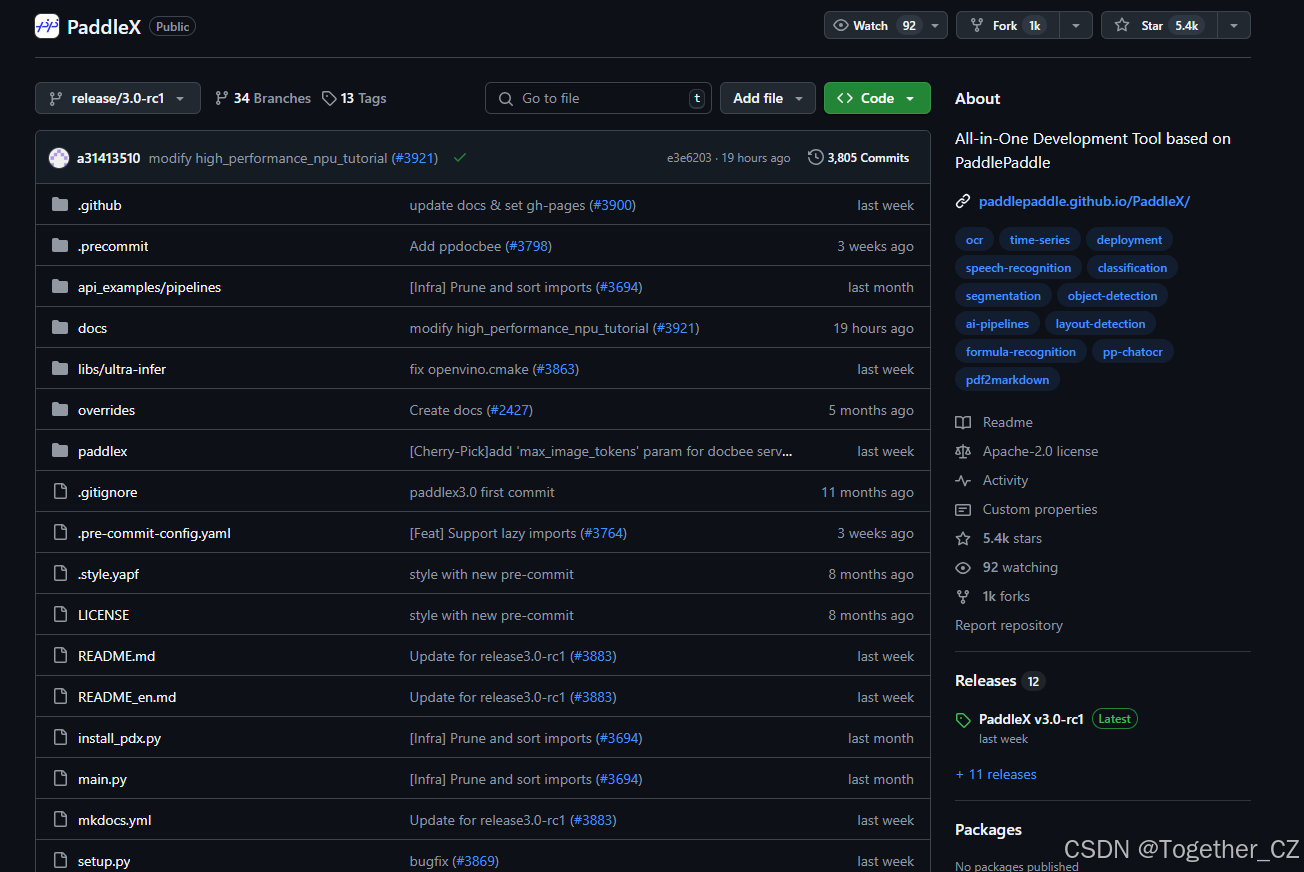Open the commits history clock icon

[816, 157]
